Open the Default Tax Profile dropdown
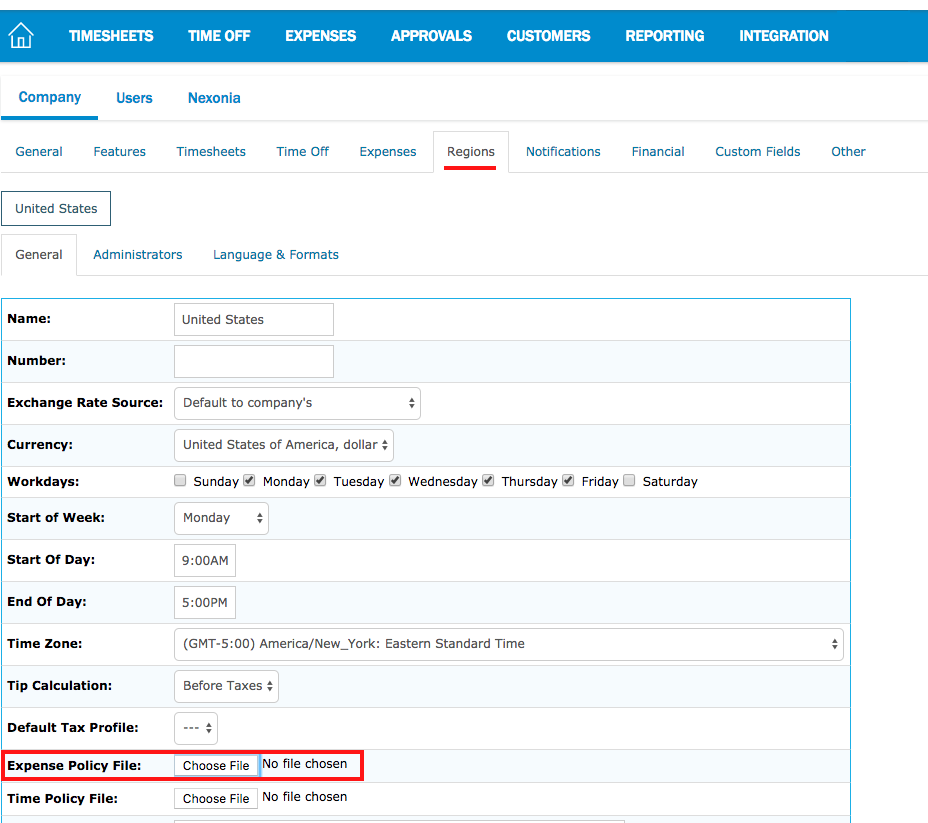 196,728
